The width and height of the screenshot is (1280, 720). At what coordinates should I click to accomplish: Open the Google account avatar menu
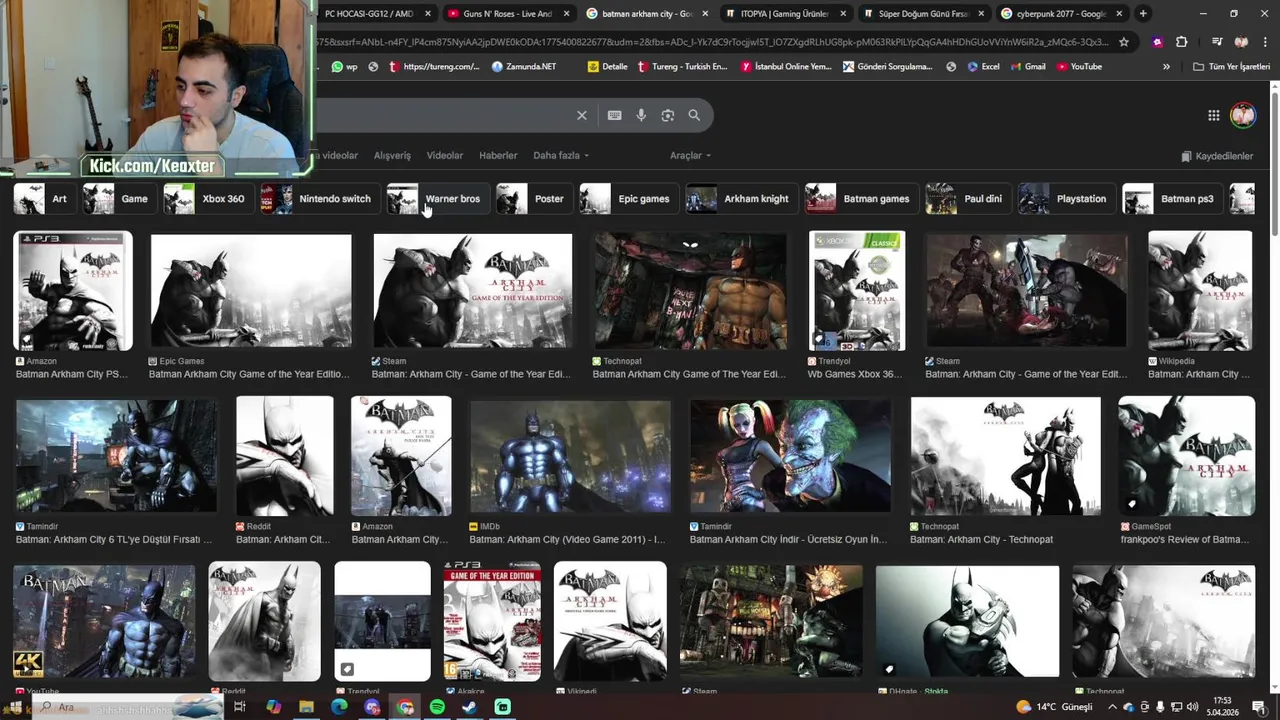pos(1243,115)
